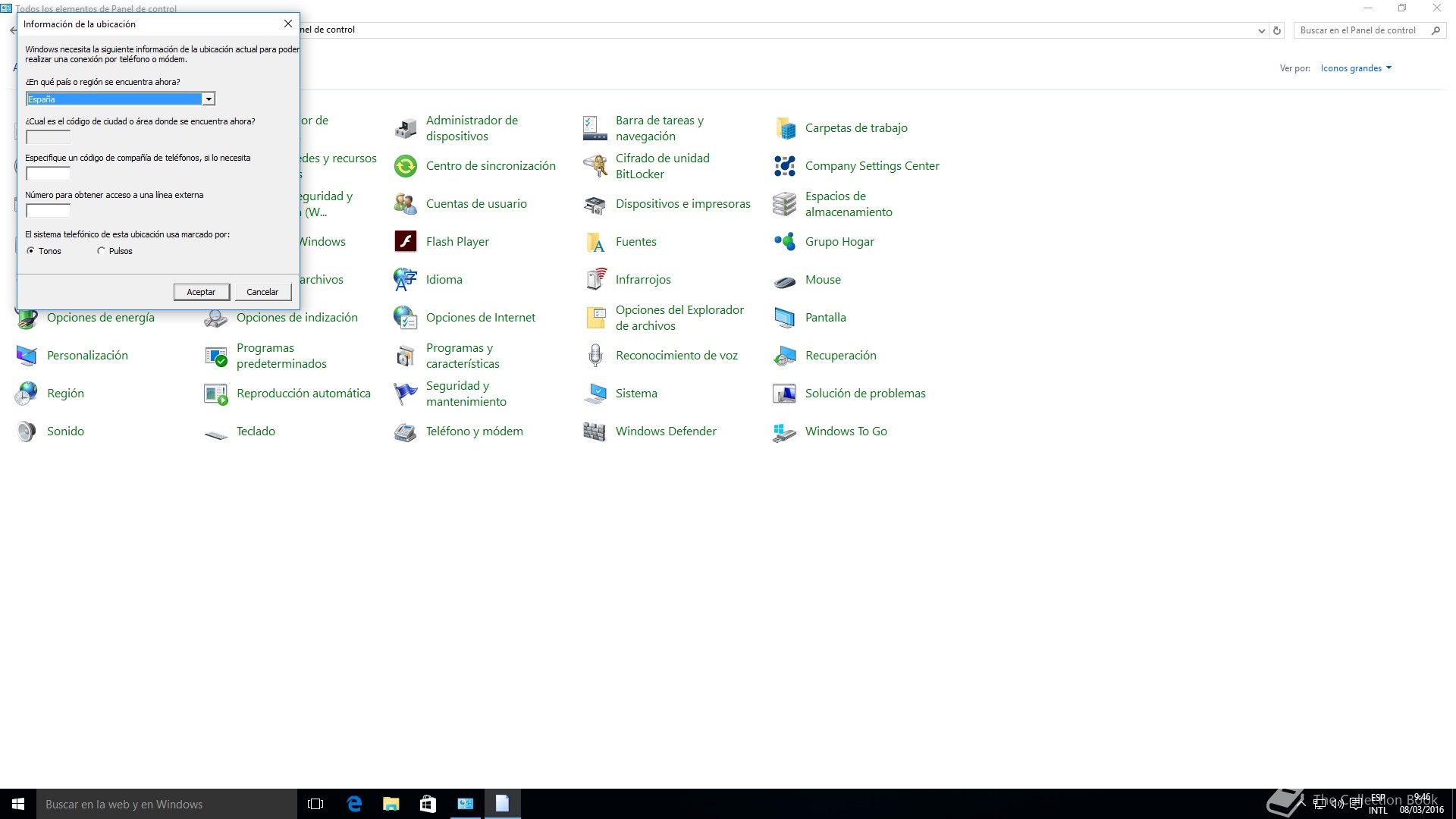Open the Sonido speaker icon
This screenshot has width=1456, height=819.
[27, 431]
